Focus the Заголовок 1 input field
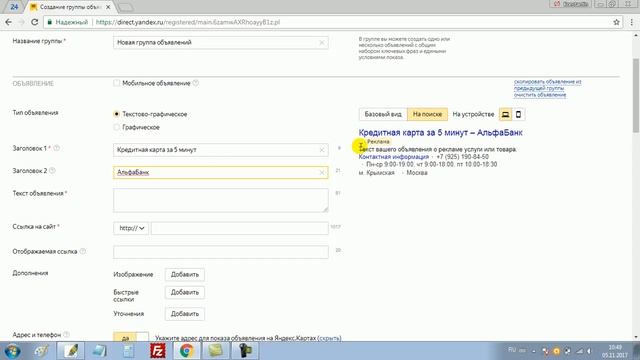Screen dimensions: 640x360 click(221, 150)
